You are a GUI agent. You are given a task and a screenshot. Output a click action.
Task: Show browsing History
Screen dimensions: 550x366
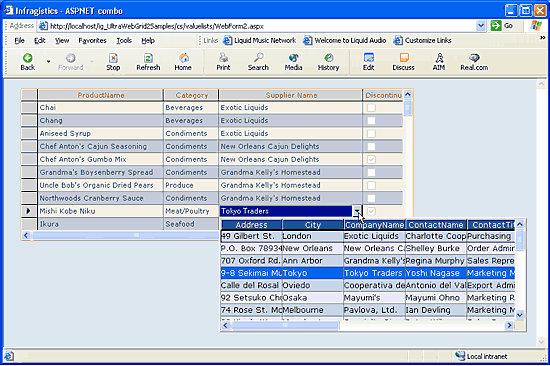point(328,62)
